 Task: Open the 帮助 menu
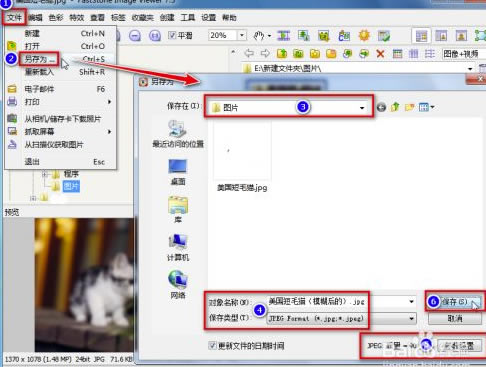[x=229, y=17]
